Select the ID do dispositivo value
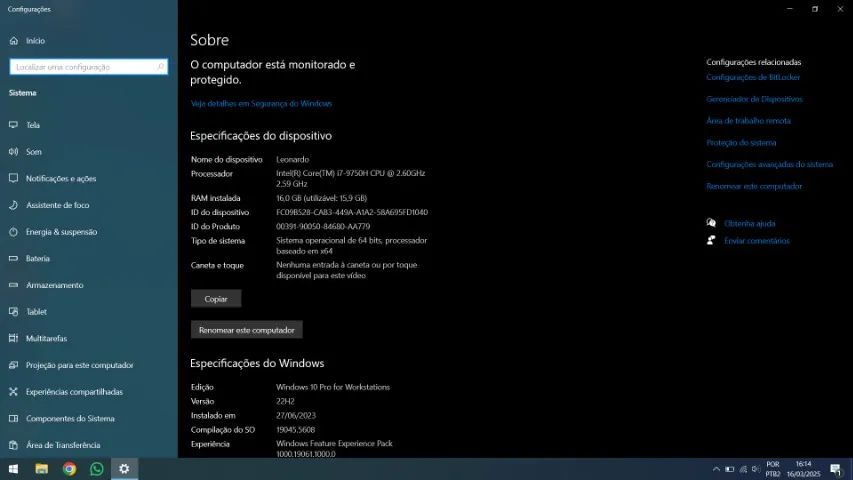The width and height of the screenshot is (853, 480). click(352, 212)
